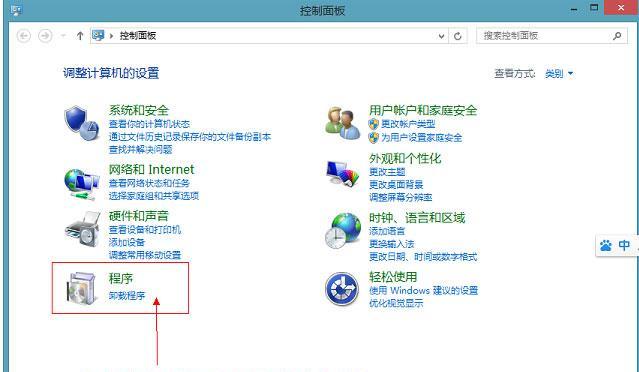Expand the breadcrumb chevron before 控制面板

click(111, 36)
